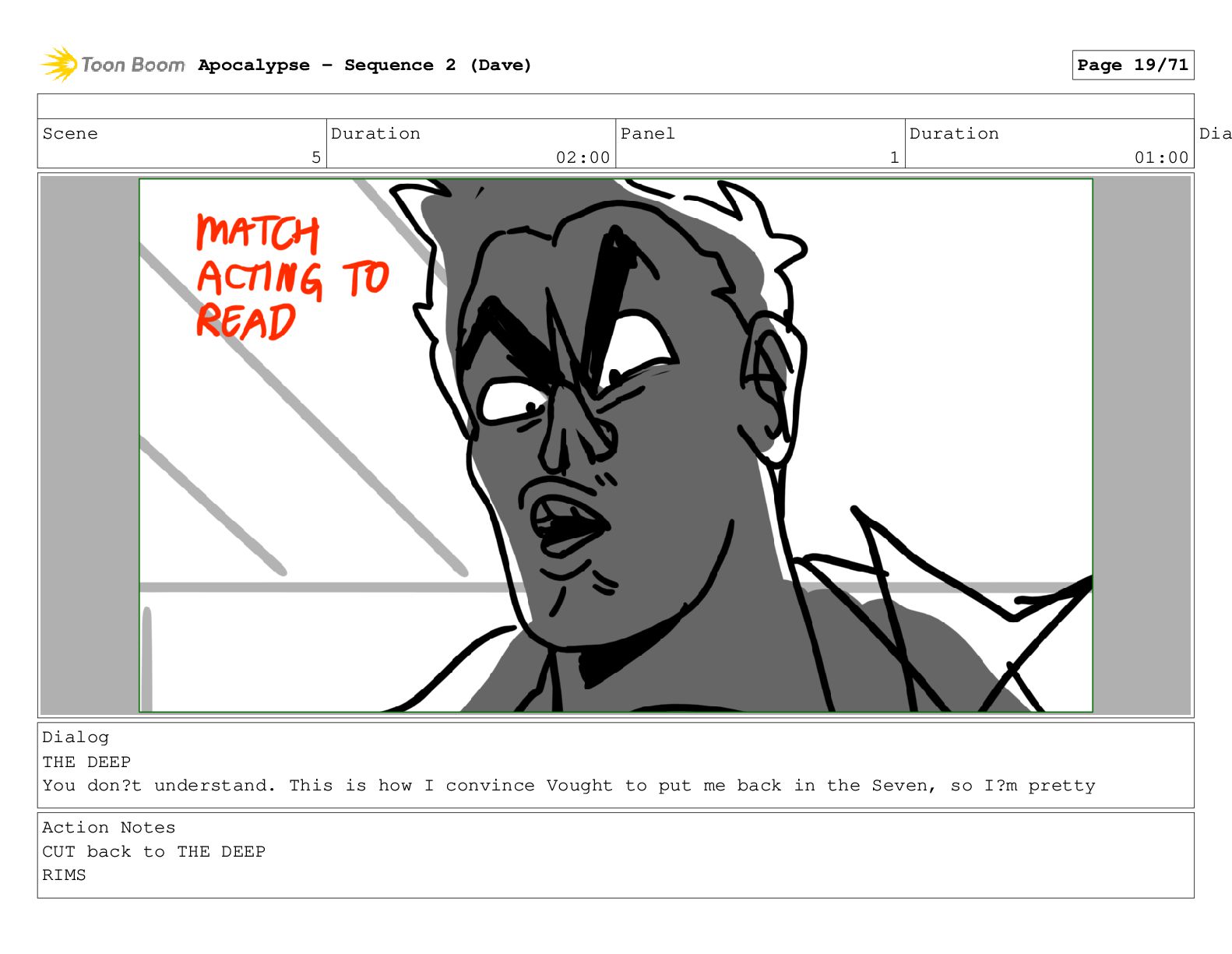Click the 'Scene' header label
This screenshot has height=954, width=1232.
(x=70, y=134)
